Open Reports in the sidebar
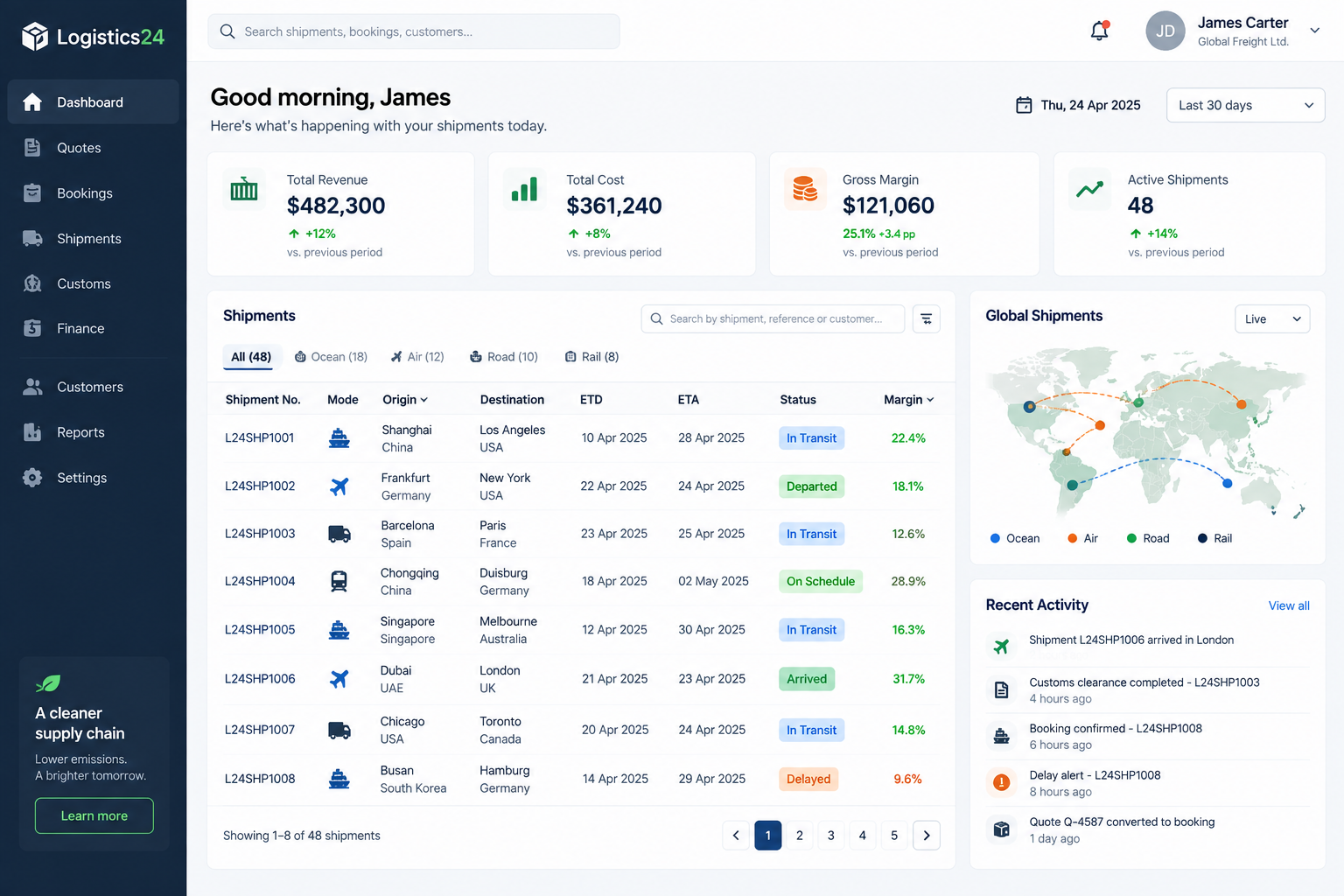 click(x=93, y=432)
